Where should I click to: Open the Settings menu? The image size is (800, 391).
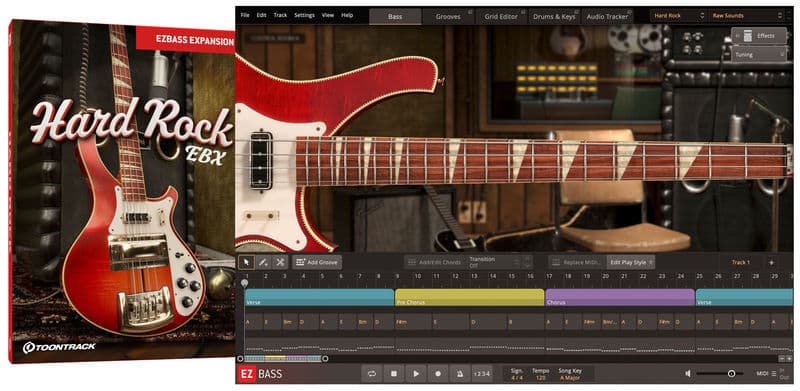coord(304,15)
